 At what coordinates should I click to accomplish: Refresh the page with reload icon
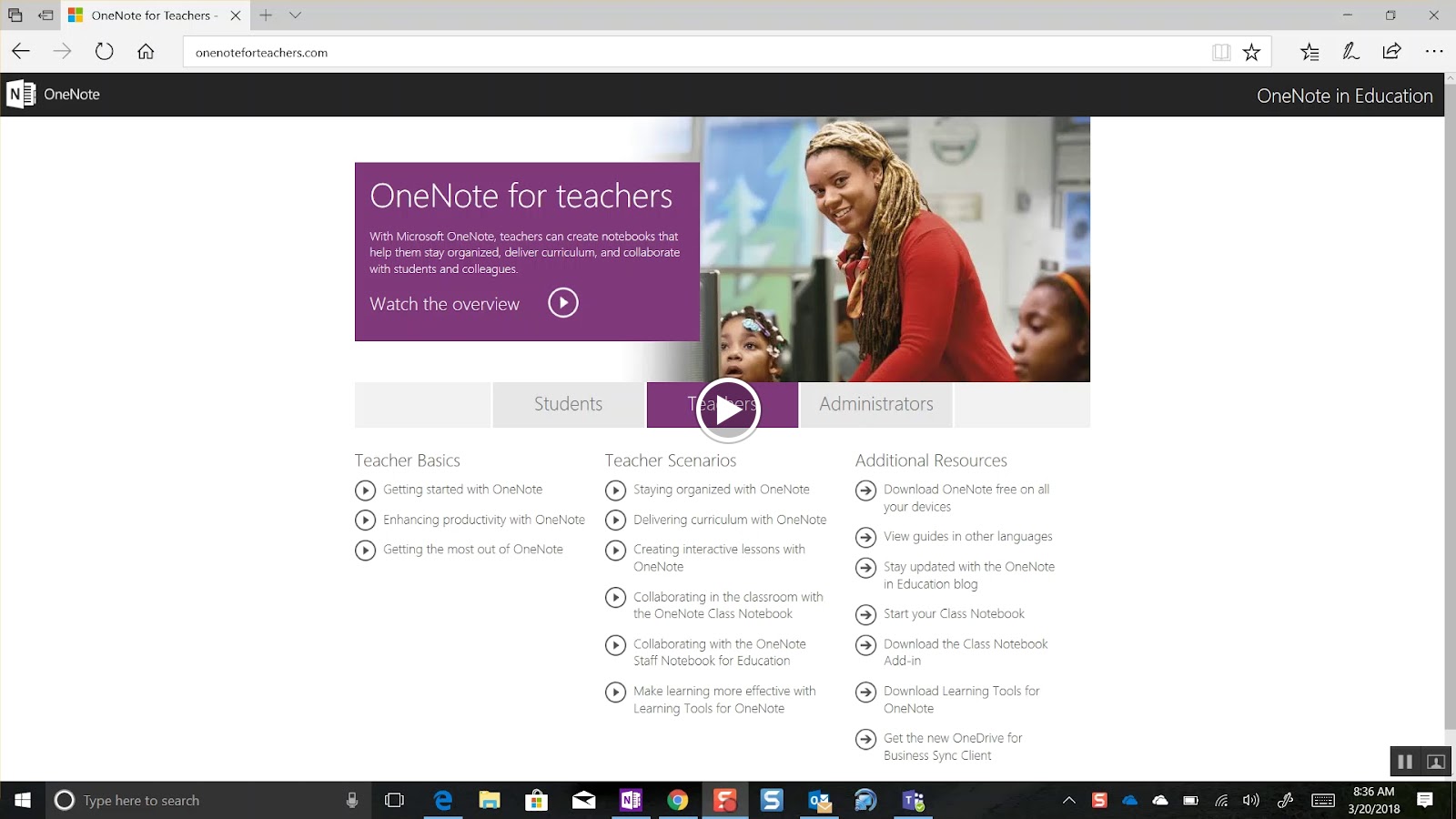pyautogui.click(x=105, y=52)
